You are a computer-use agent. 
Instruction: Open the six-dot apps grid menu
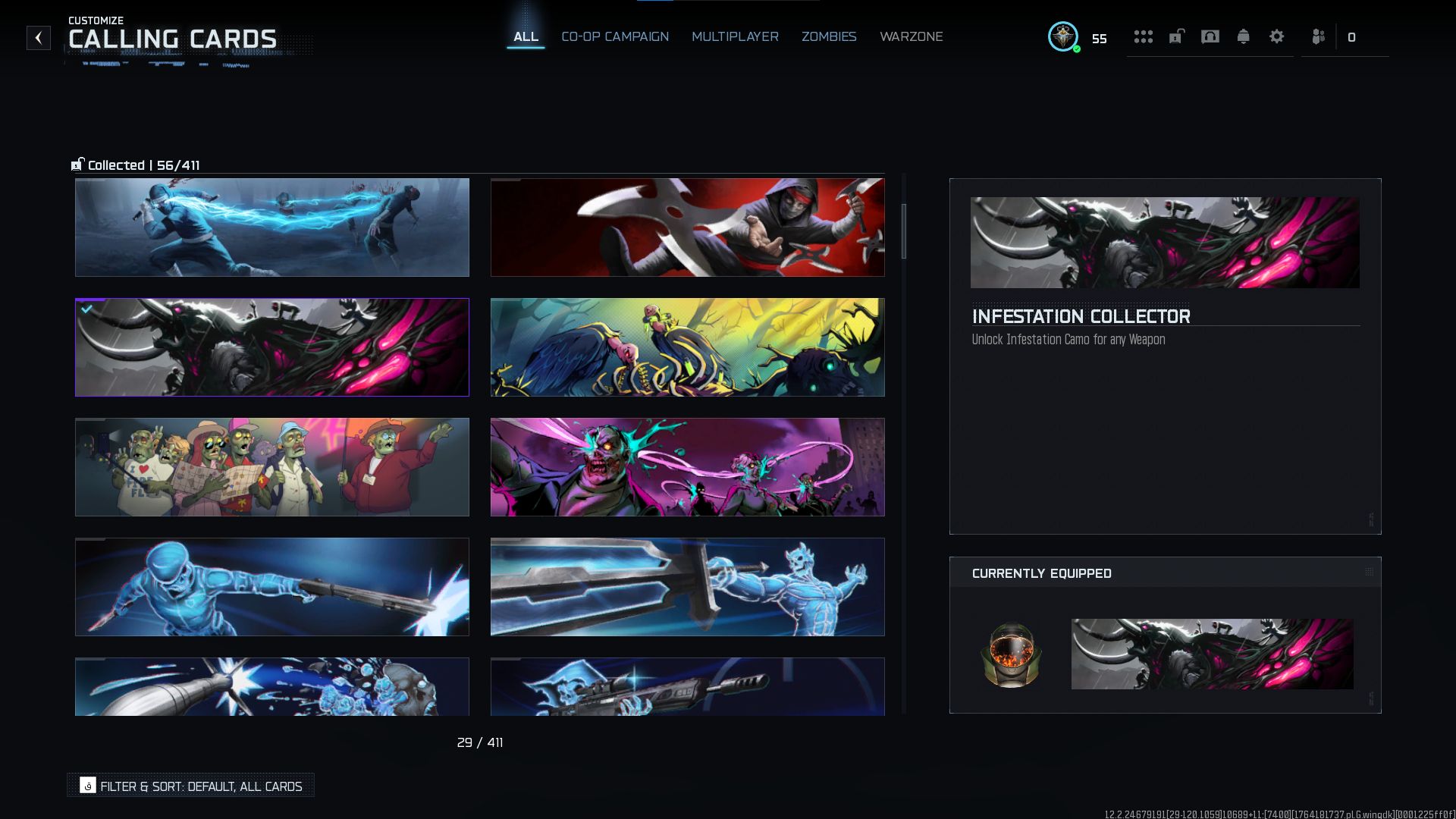point(1143,36)
